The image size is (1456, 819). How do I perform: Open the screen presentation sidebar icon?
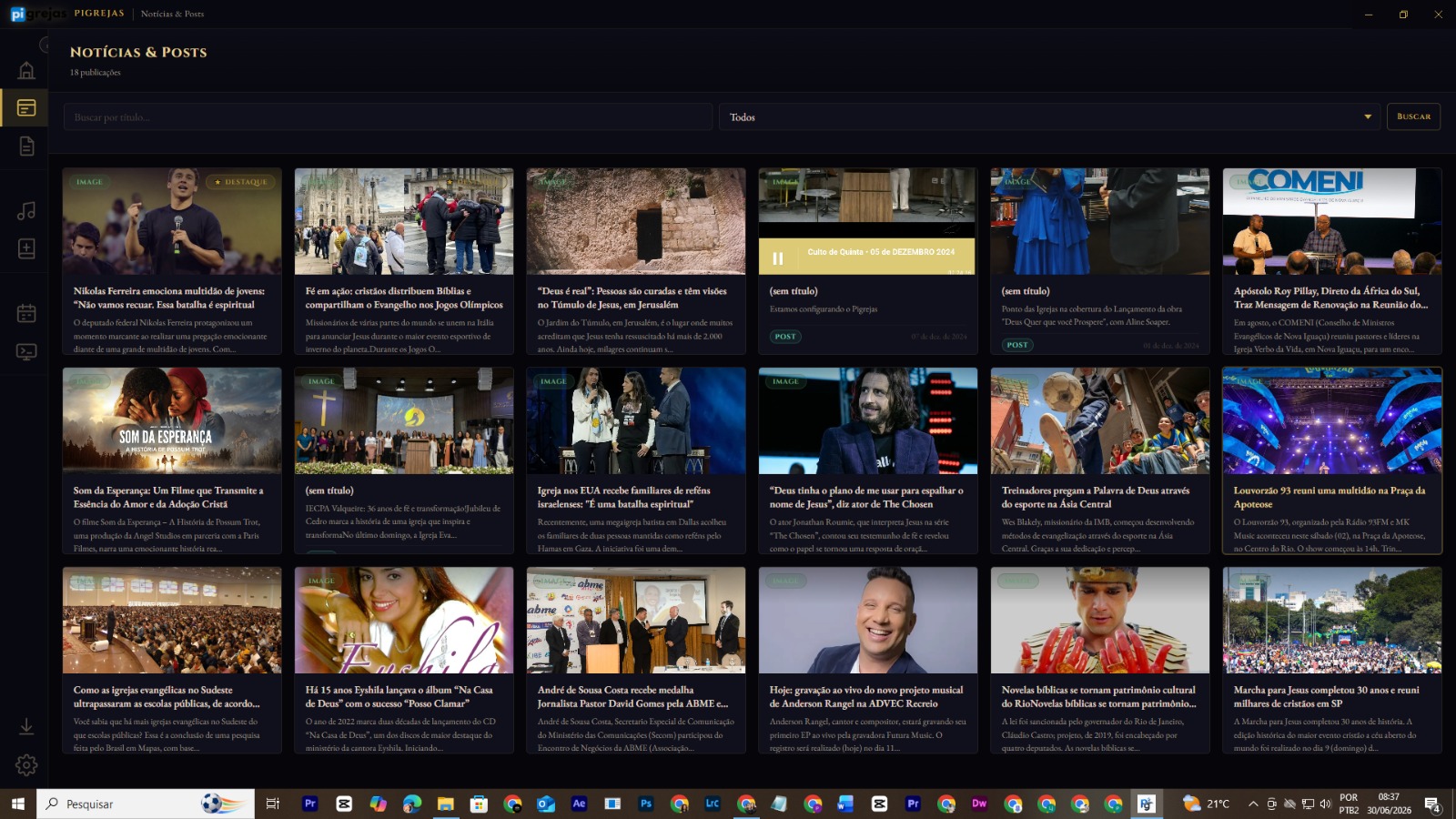pos(26,351)
